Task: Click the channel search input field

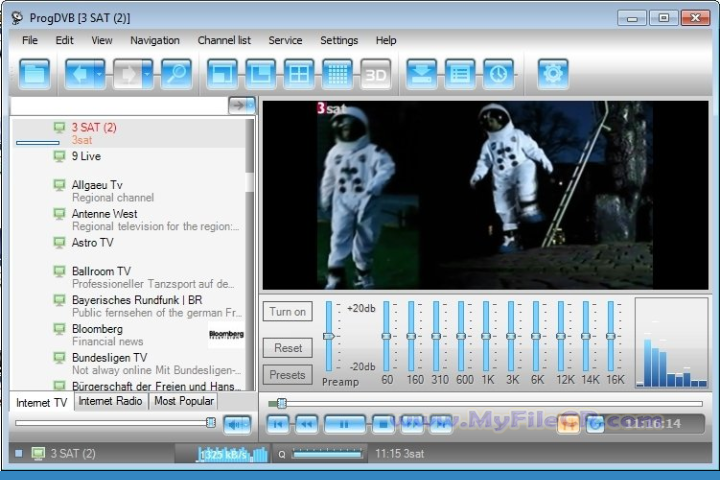Action: [x=119, y=106]
